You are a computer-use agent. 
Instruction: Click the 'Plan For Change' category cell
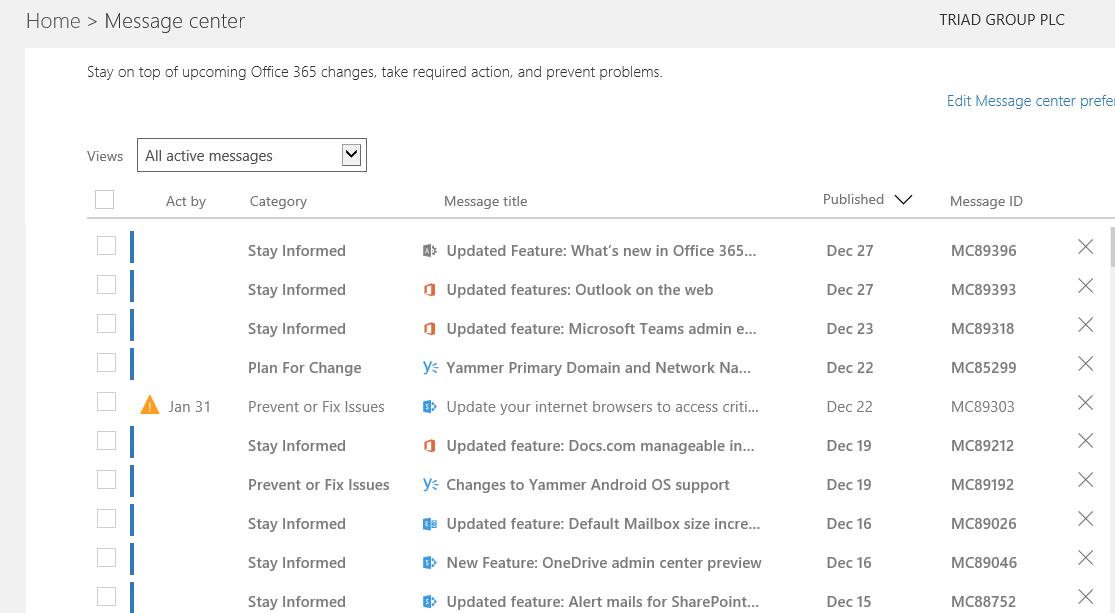tap(304, 368)
